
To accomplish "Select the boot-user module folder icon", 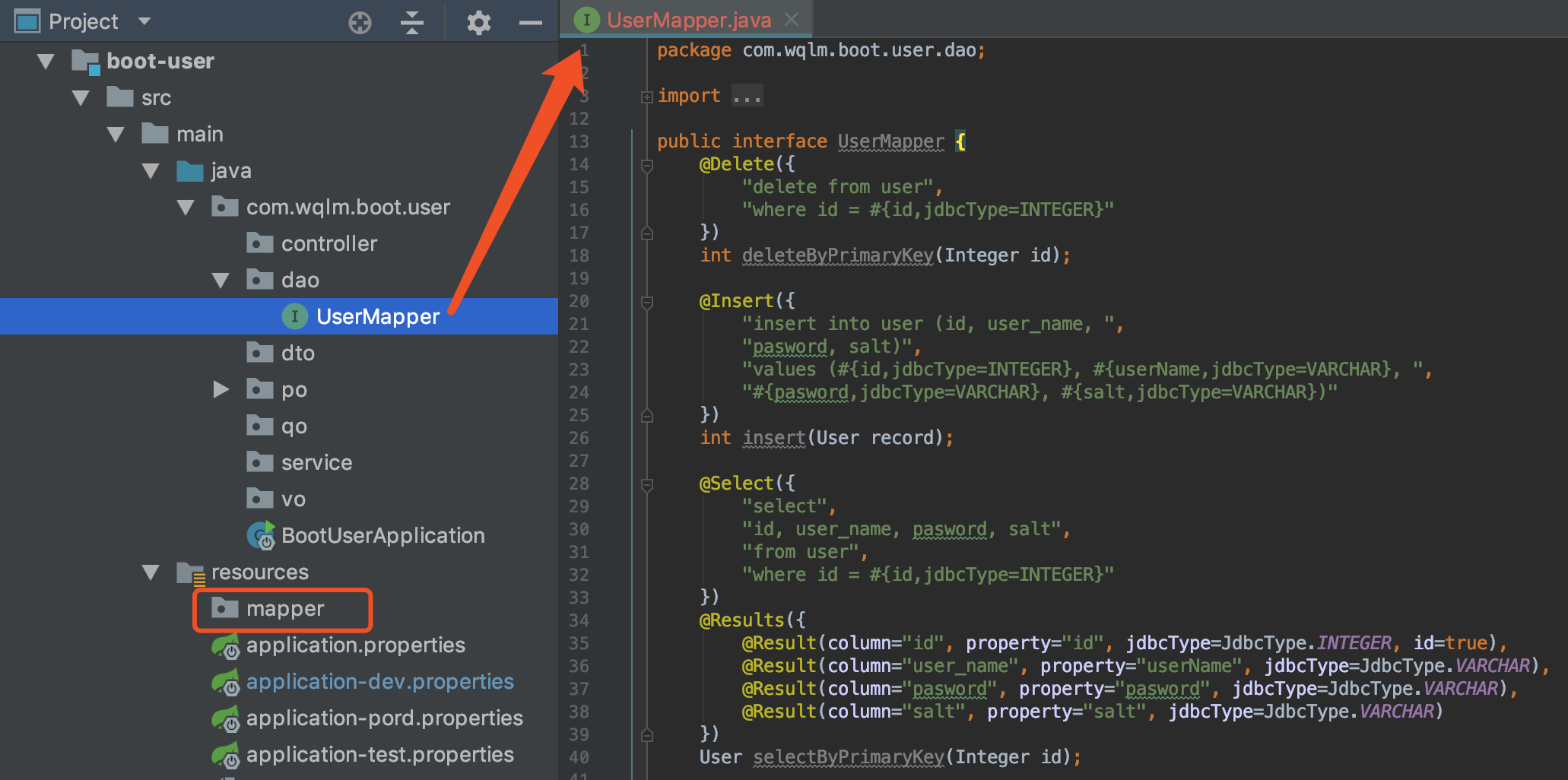I will coord(85,61).
